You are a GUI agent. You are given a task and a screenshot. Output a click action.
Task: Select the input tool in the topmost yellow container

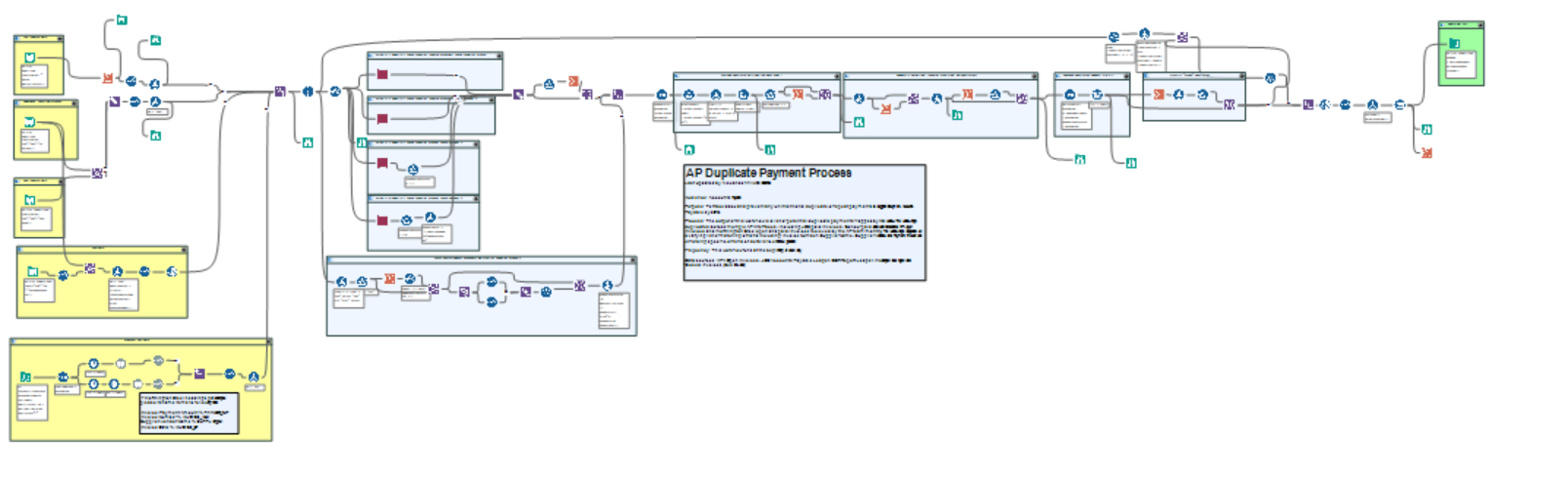click(29, 58)
